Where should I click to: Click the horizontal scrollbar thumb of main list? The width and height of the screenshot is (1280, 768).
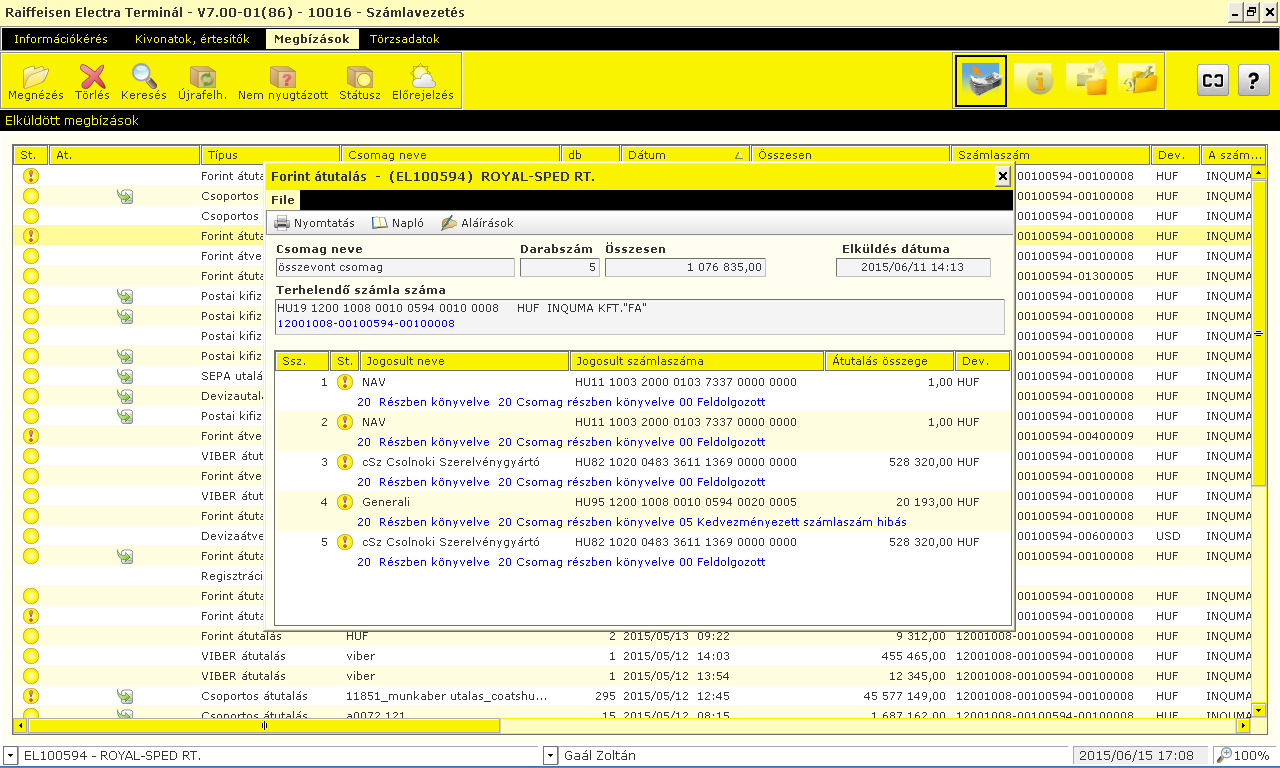265,726
